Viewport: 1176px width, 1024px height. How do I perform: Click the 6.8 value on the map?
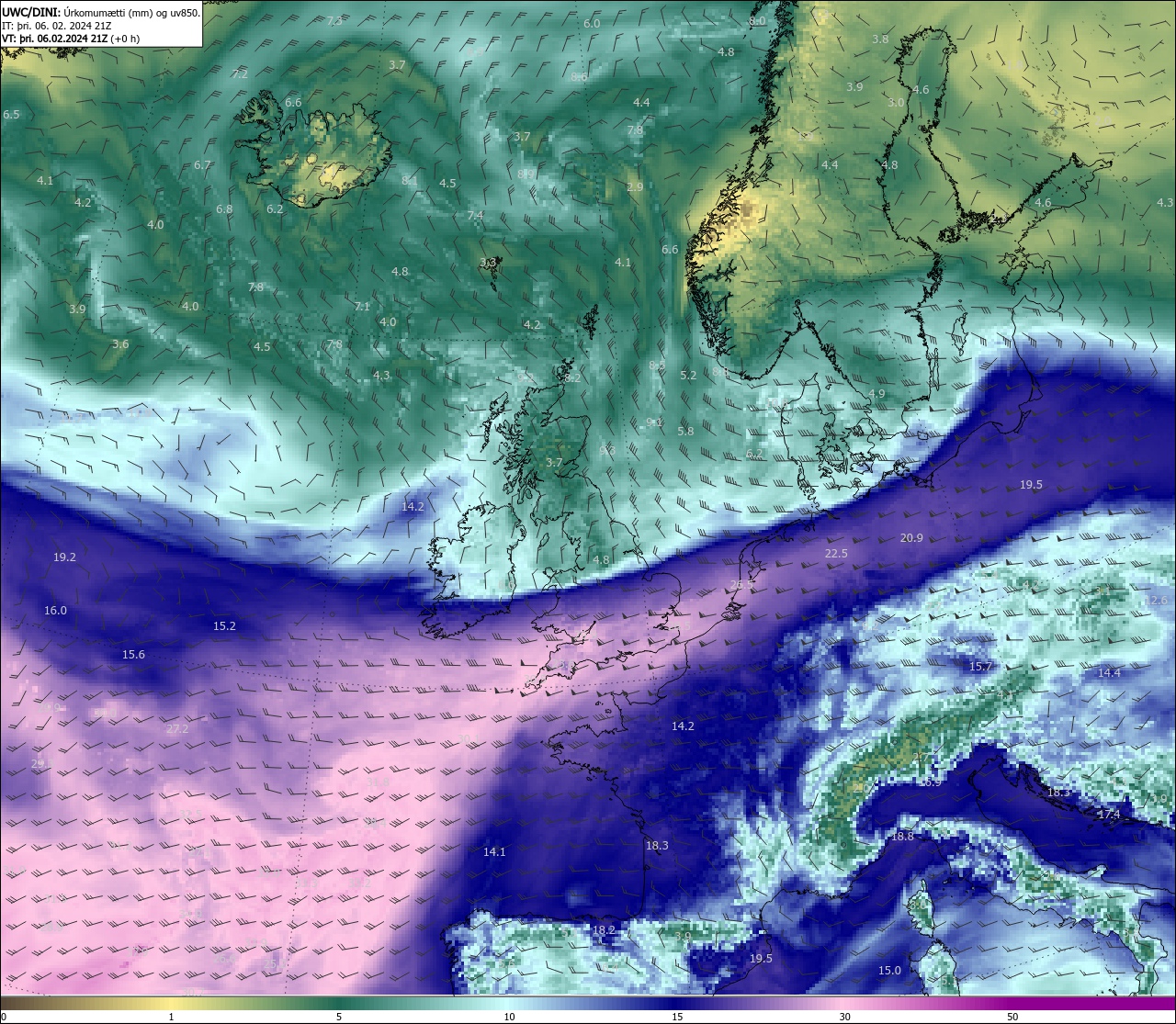coord(224,208)
